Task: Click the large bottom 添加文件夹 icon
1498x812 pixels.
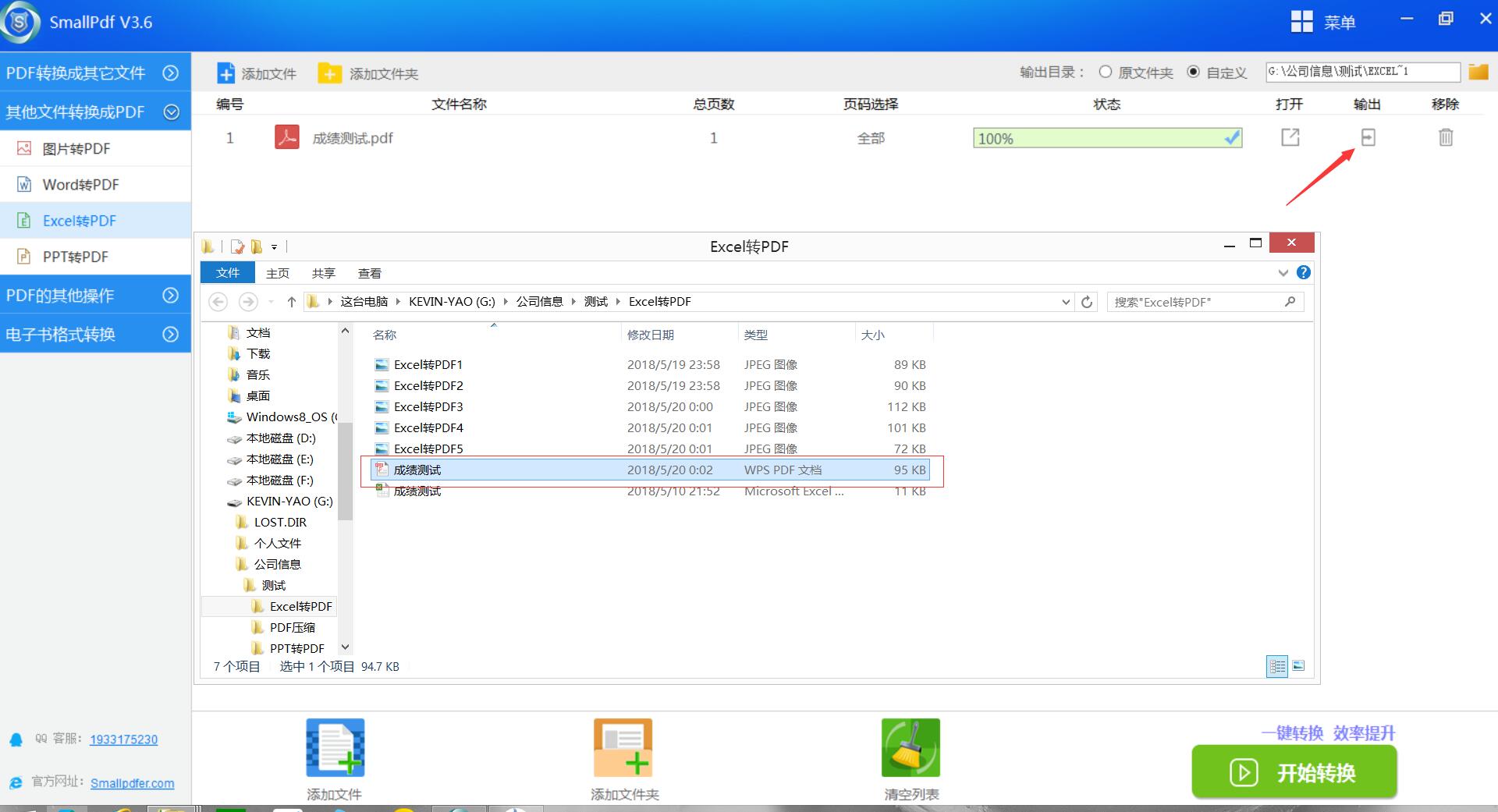Action: (x=623, y=747)
